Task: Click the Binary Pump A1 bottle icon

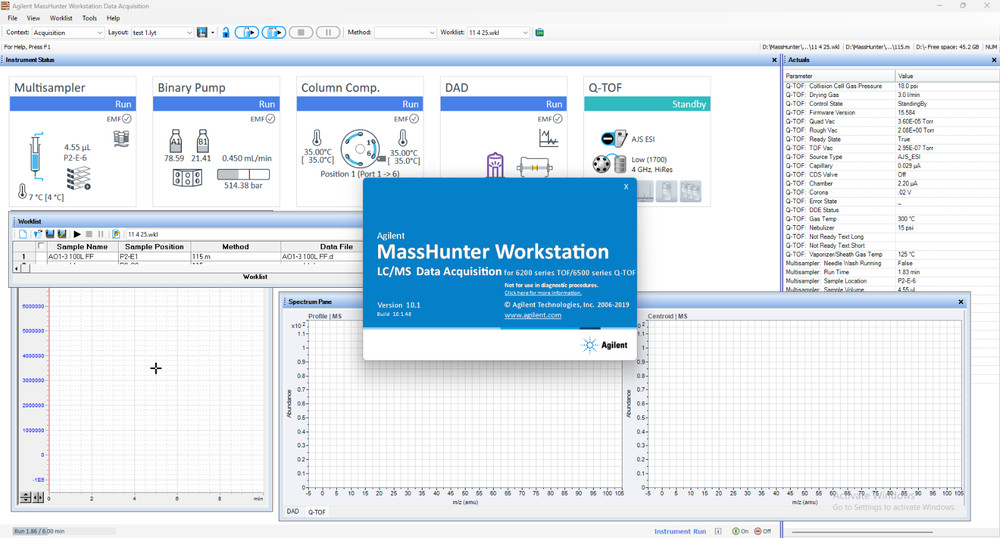Action: coord(175,141)
